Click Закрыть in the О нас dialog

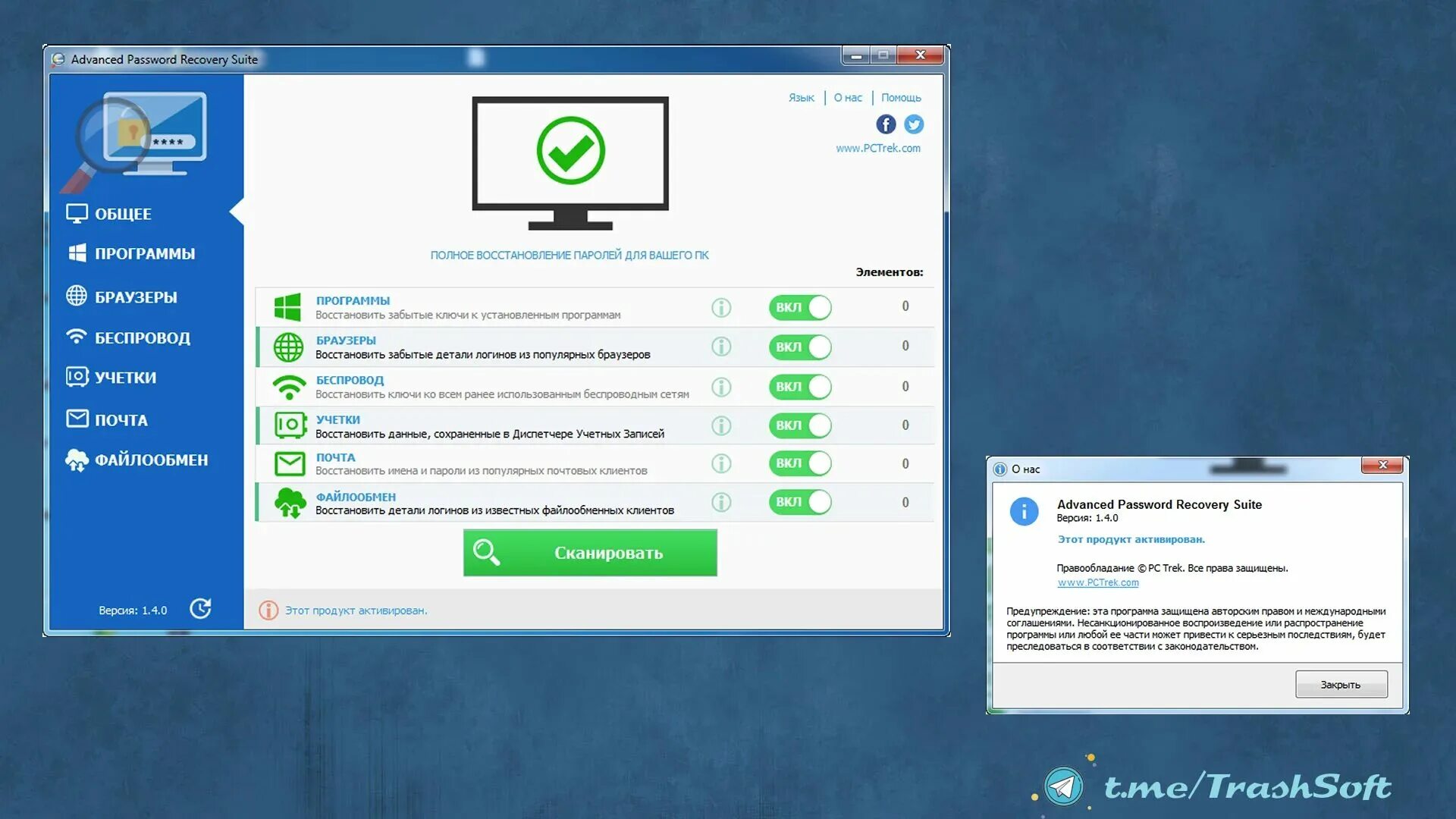(1341, 685)
